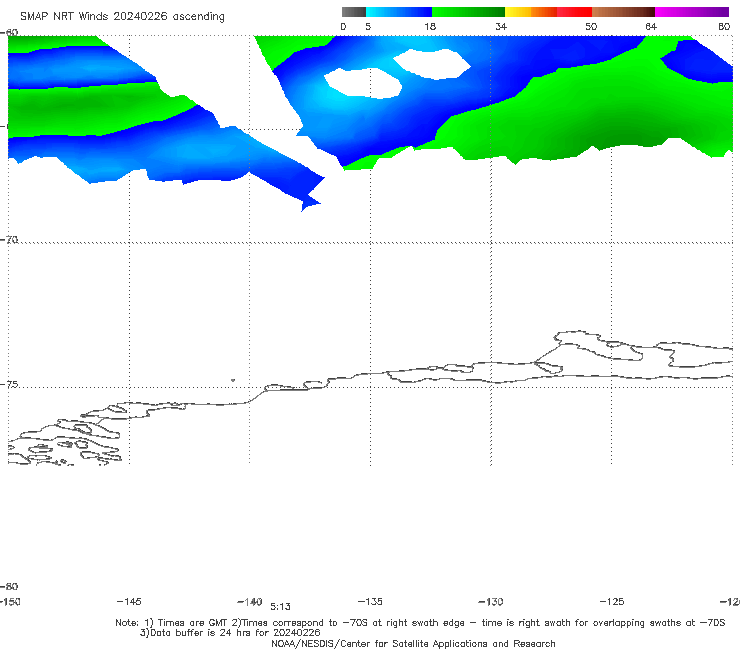Viewport: 740px width, 650px height.
Task: Click the longitude label '-150'
Action: (10, 601)
